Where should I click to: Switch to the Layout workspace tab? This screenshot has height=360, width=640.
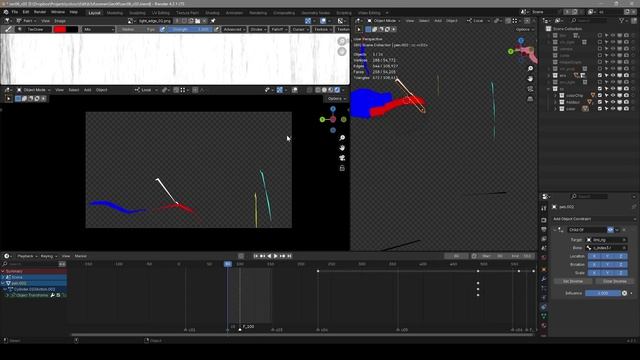click(x=94, y=13)
